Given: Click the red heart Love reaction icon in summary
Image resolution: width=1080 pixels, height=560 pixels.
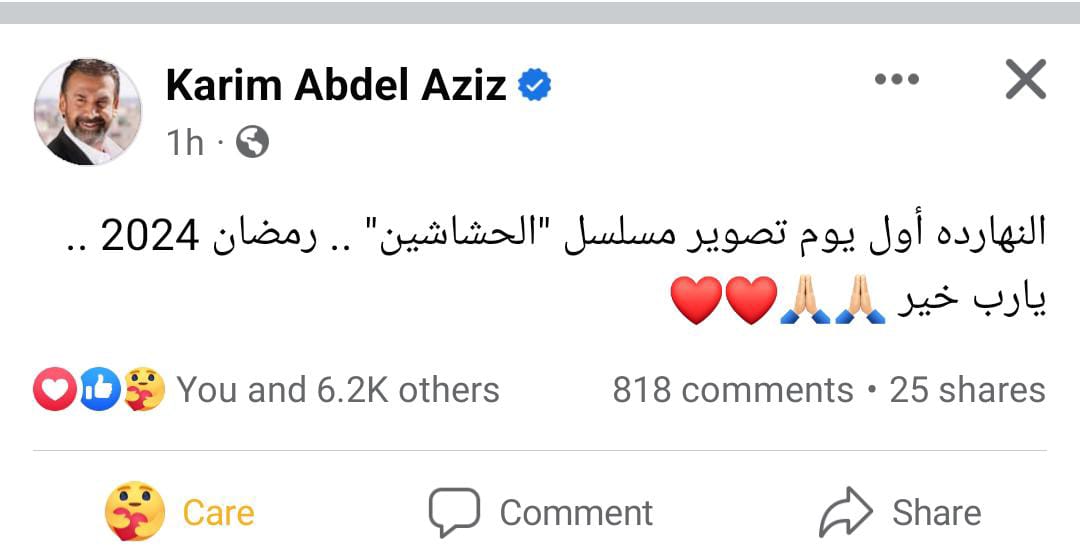Looking at the screenshot, I should 53,389.
